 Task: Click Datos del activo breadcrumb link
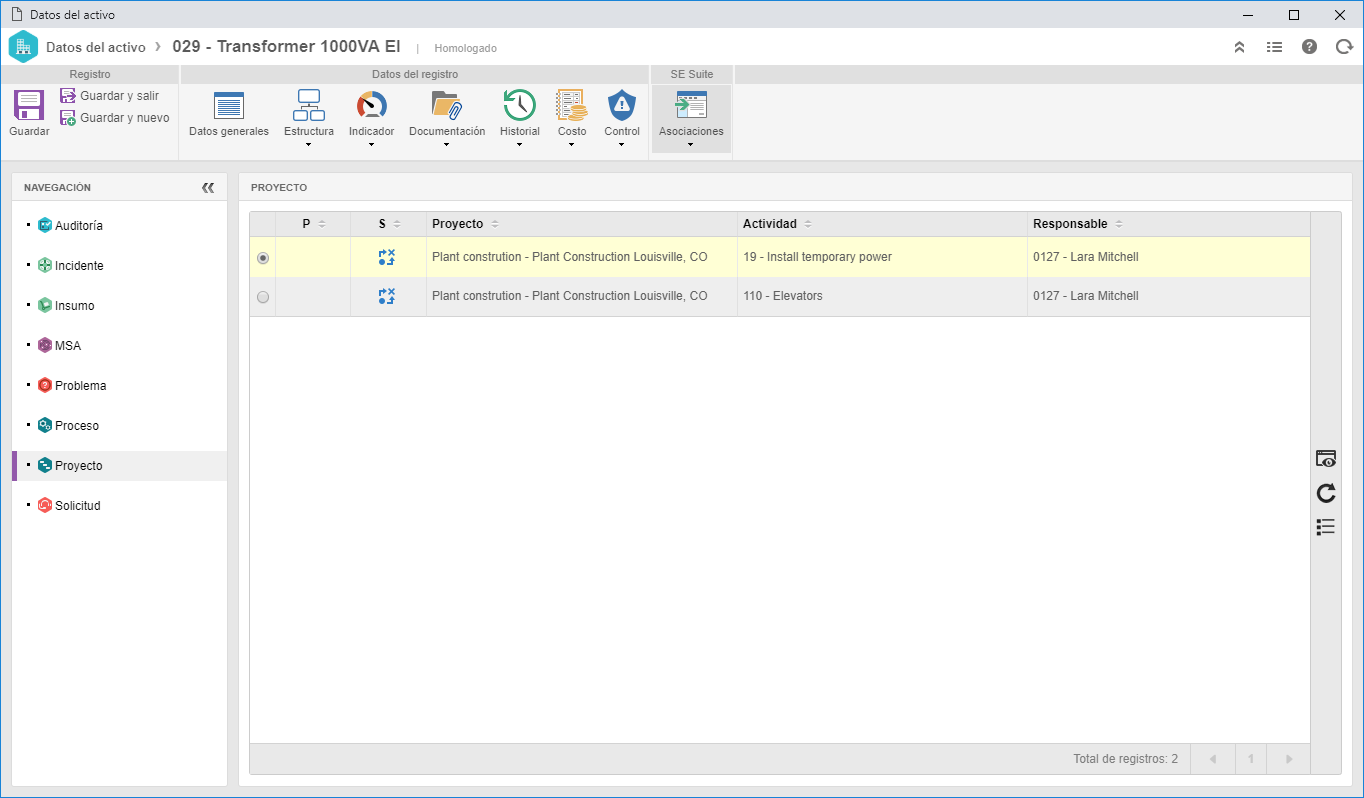pos(96,47)
